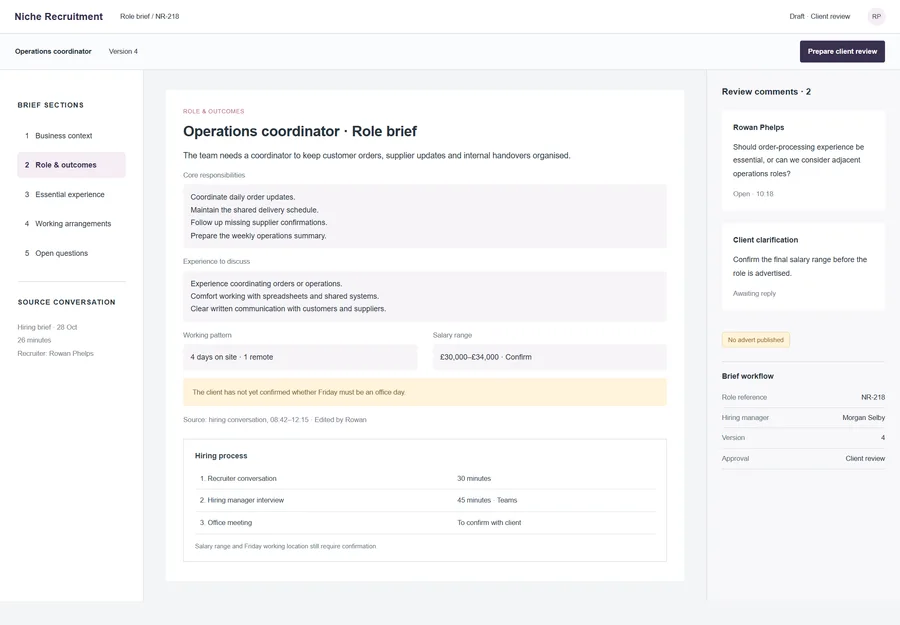Click Office meeting row
Viewport: 900px width, 625px height.
coord(425,523)
